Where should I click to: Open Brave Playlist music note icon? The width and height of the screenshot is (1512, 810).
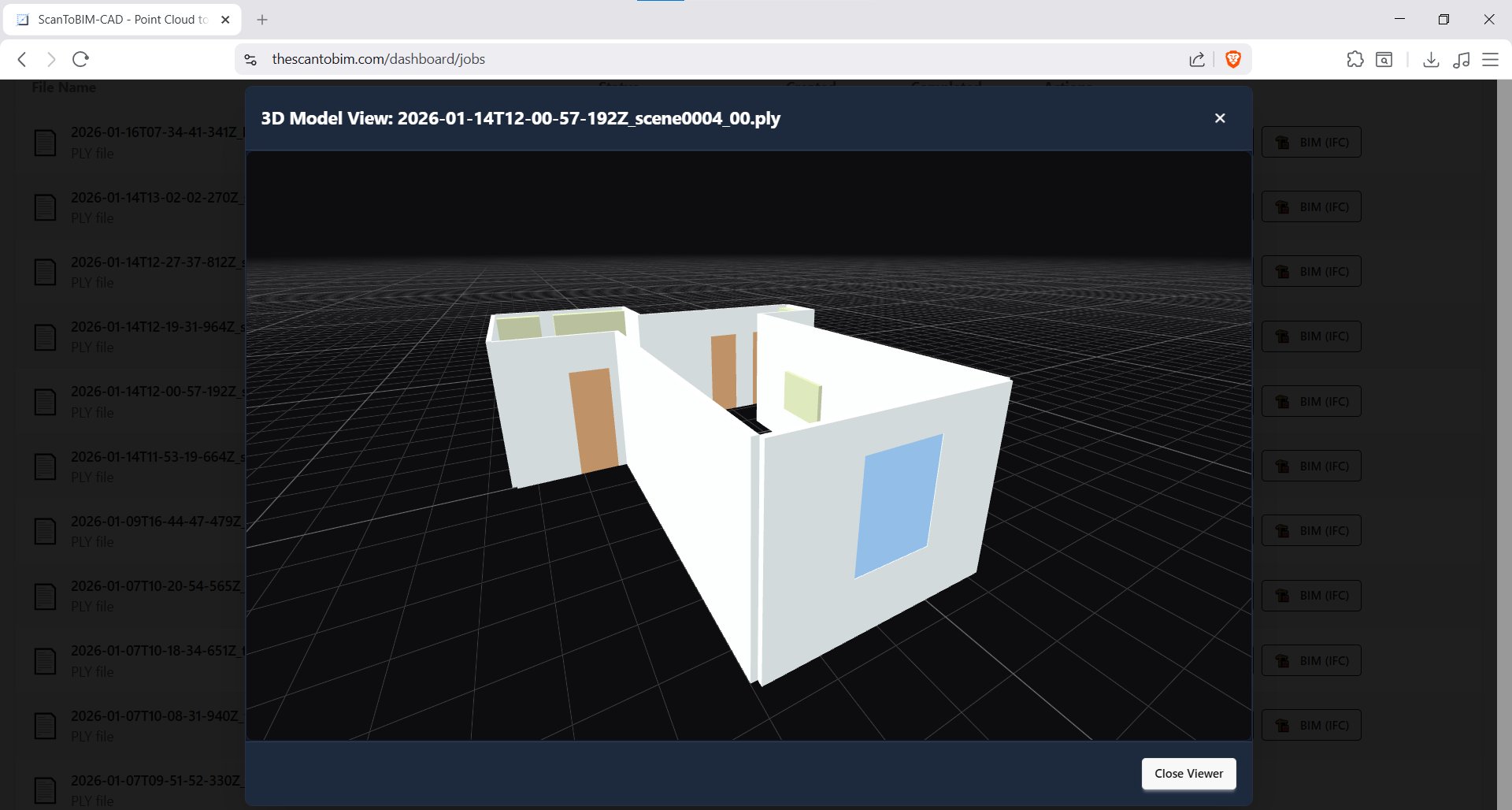tap(1462, 59)
